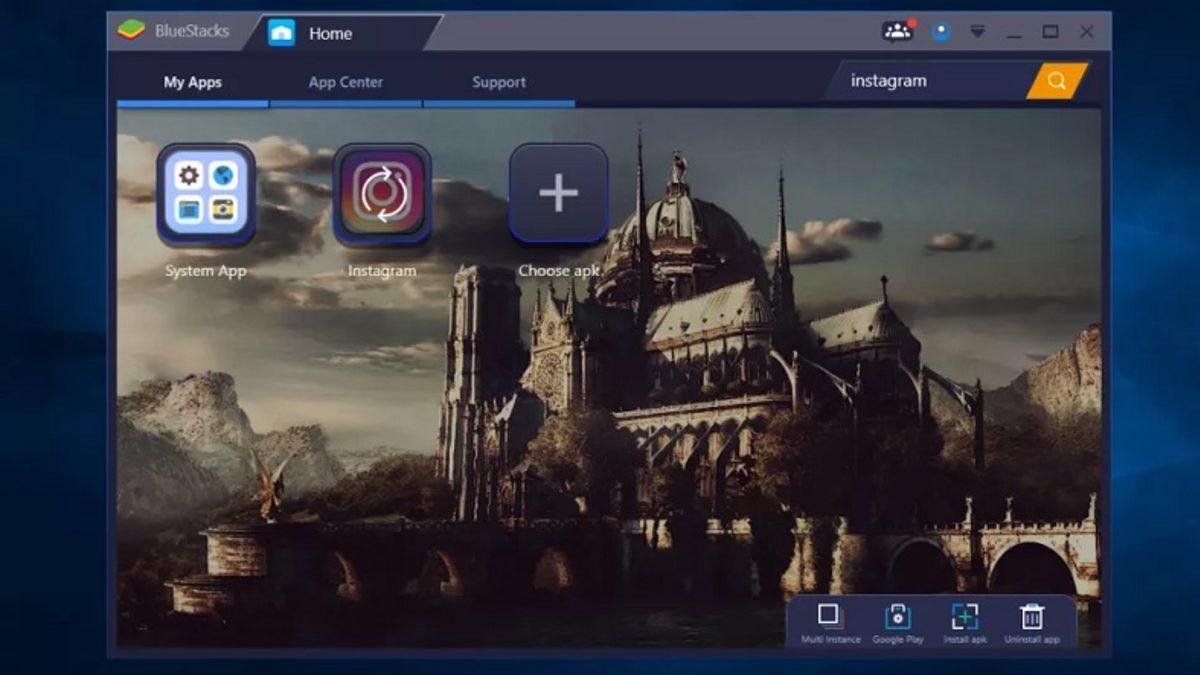Maximize the BlueStacks window
This screenshot has width=1200, height=675.
(x=1050, y=32)
